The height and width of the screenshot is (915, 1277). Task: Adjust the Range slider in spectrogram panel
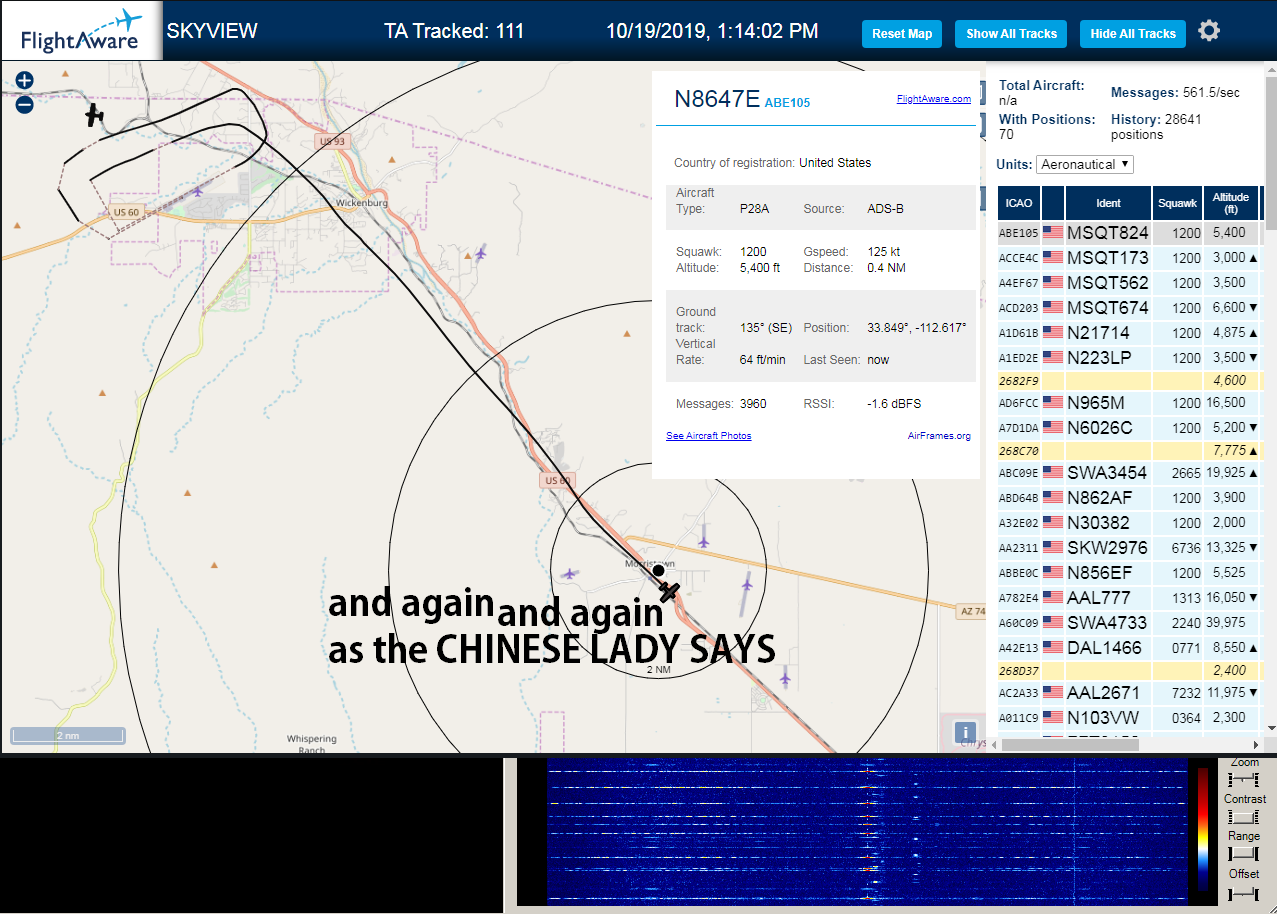(x=1244, y=853)
